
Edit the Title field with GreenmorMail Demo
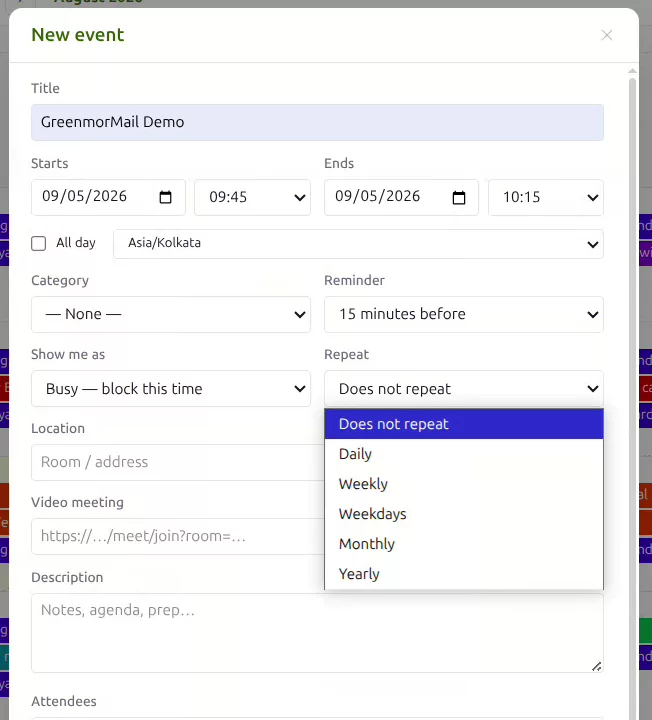[317, 122]
